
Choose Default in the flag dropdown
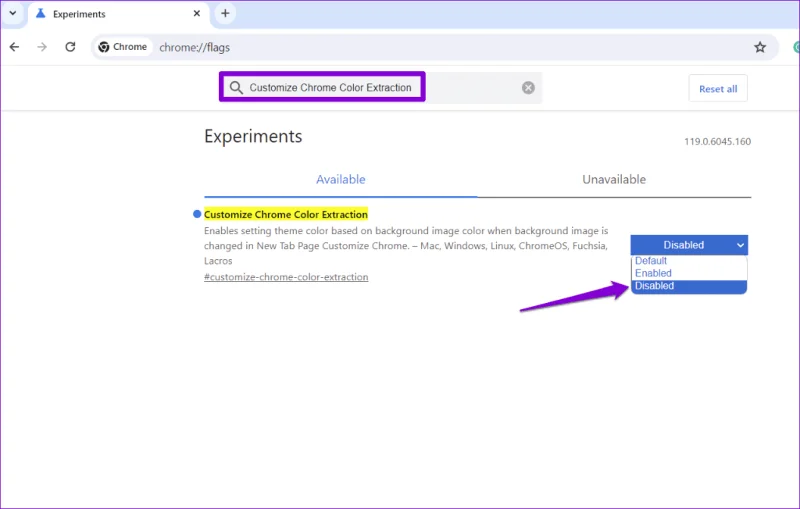click(689, 261)
